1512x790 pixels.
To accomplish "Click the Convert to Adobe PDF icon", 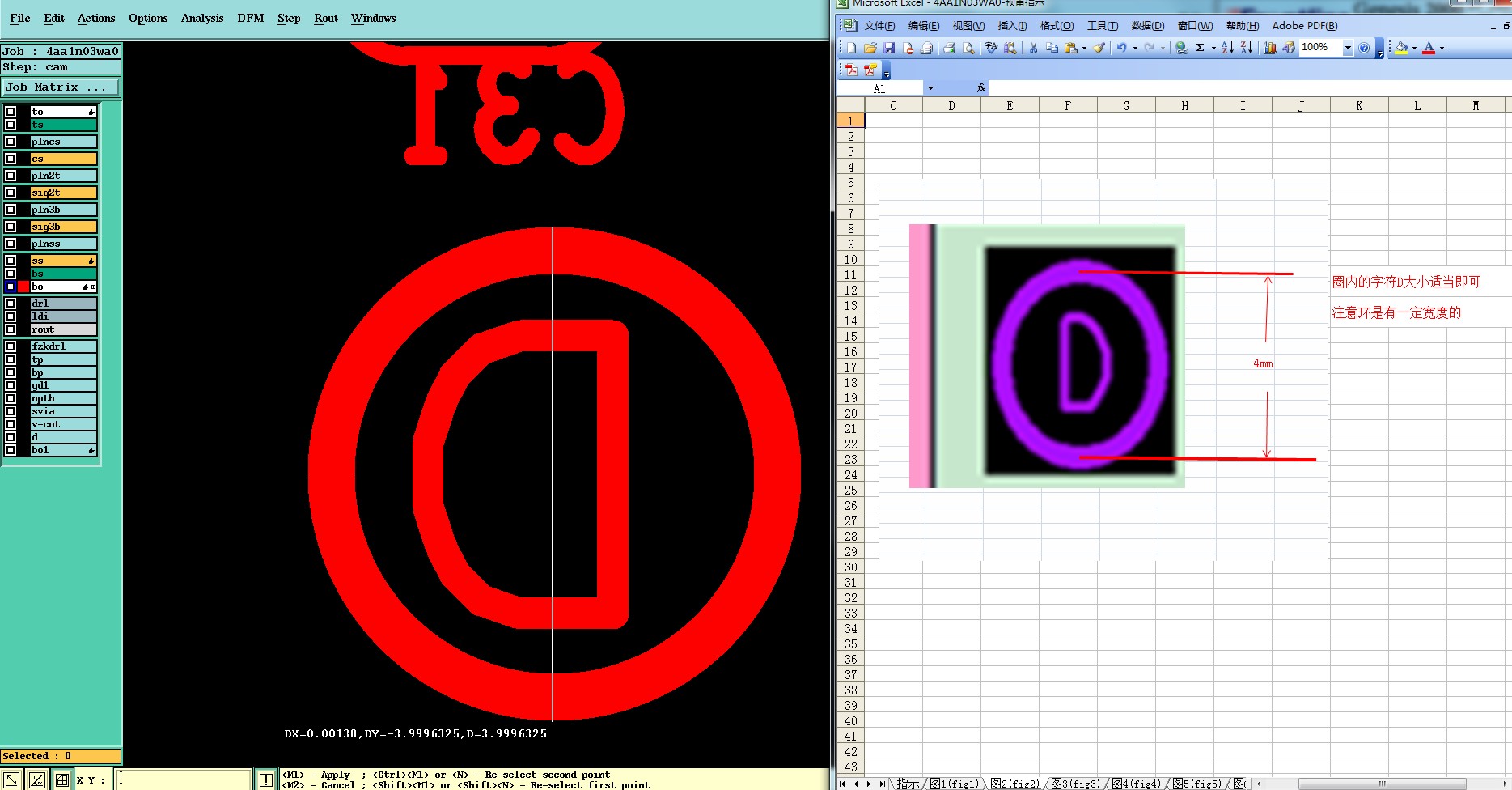I will (x=852, y=70).
